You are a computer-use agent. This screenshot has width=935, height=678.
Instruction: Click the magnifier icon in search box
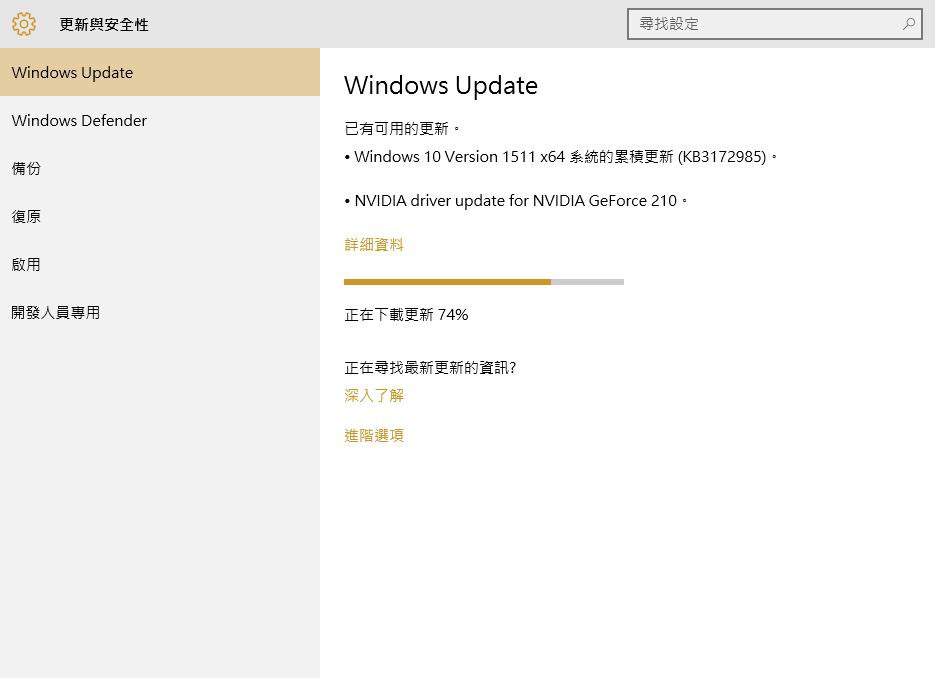908,24
